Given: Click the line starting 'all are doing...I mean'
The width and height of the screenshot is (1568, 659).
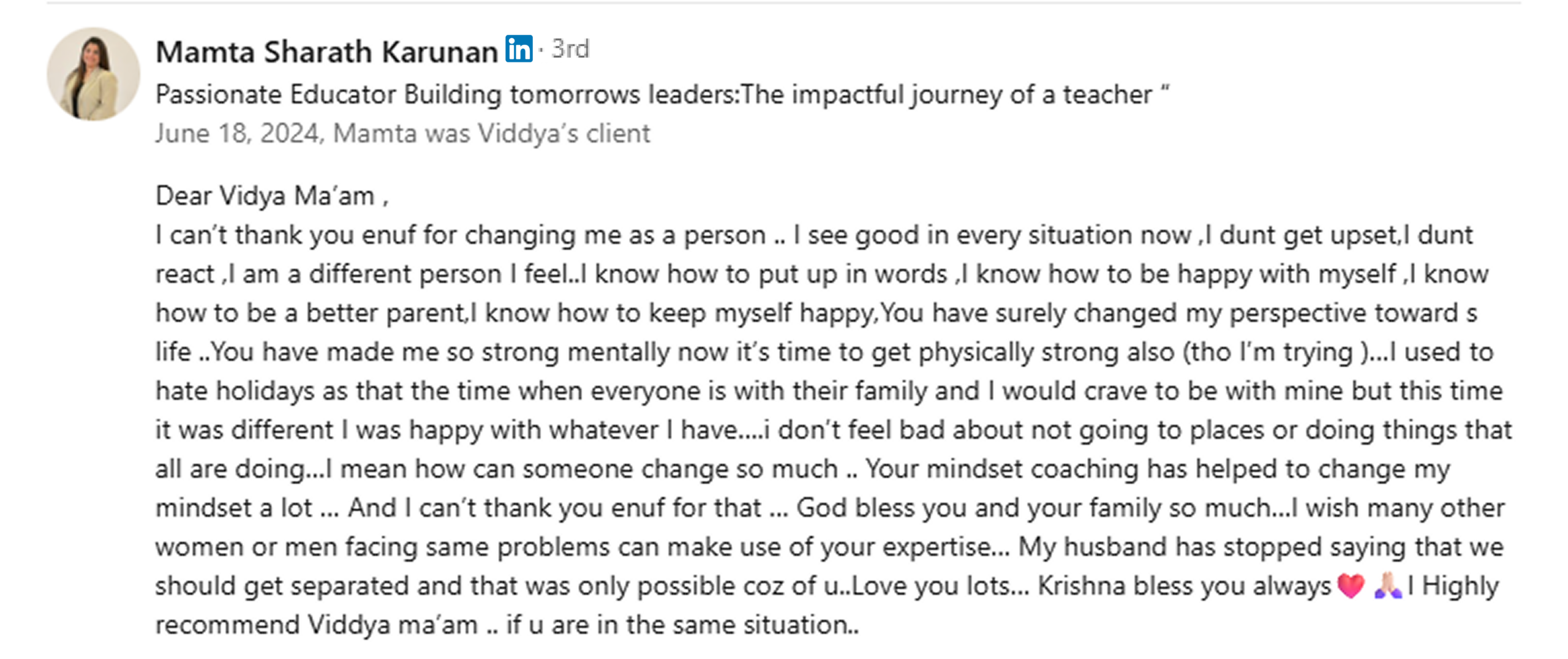Looking at the screenshot, I should (x=802, y=469).
